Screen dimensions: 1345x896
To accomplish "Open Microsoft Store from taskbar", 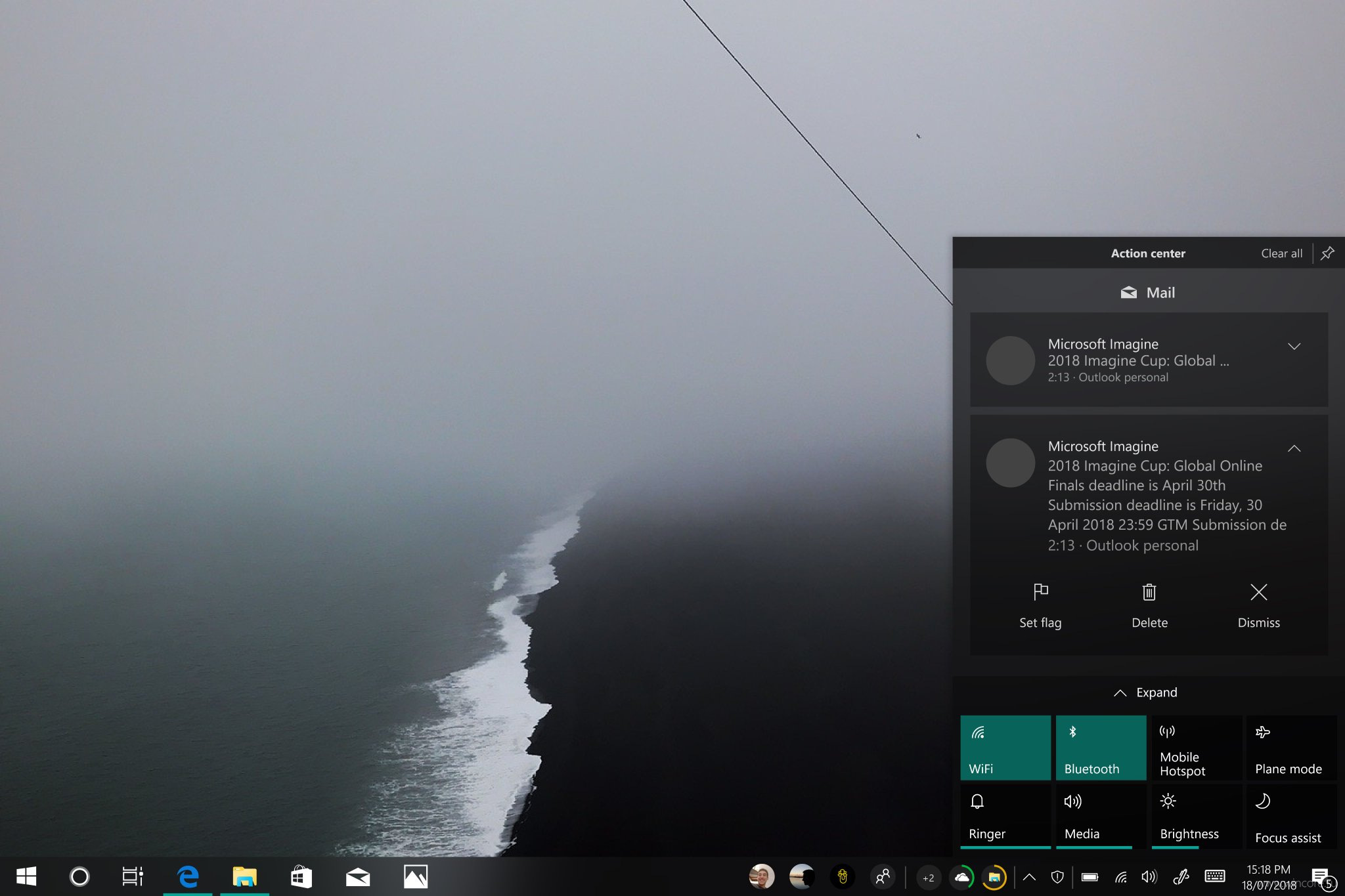I will [301, 876].
